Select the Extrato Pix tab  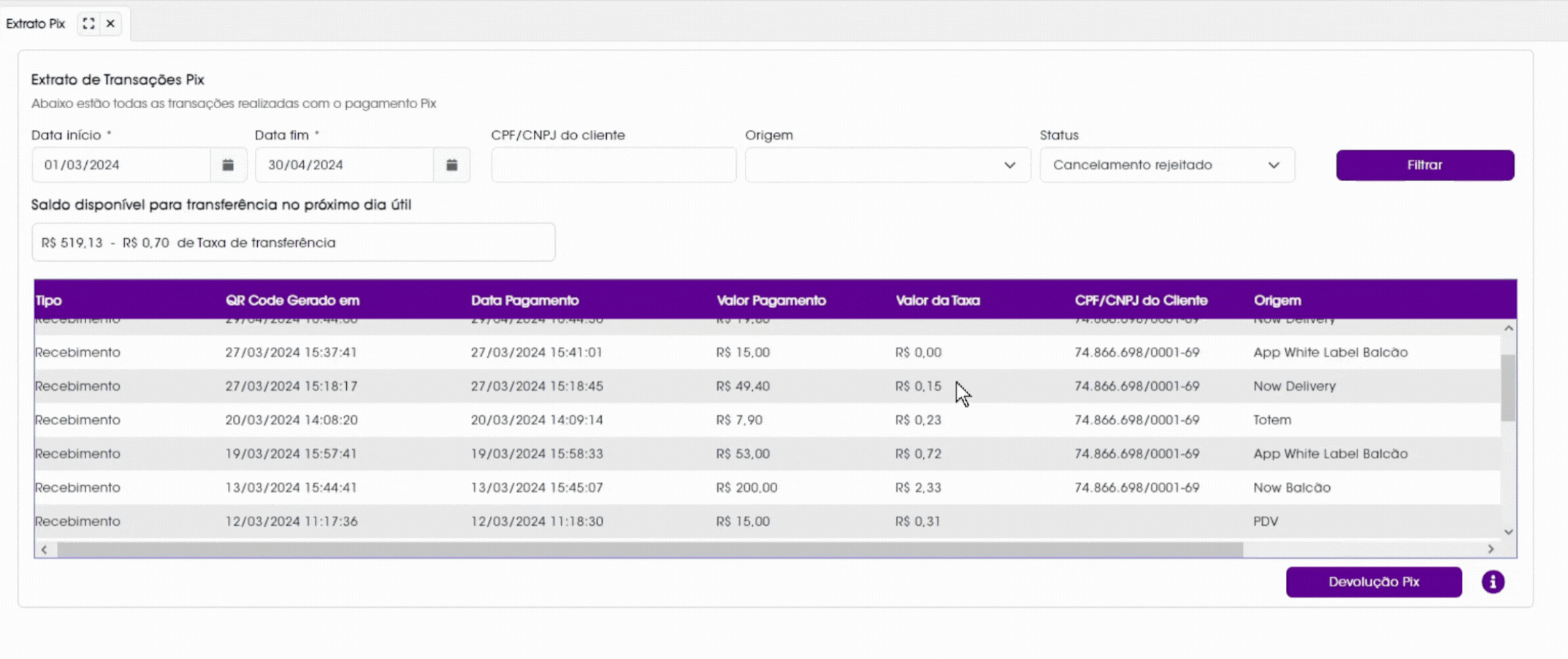tap(36, 23)
